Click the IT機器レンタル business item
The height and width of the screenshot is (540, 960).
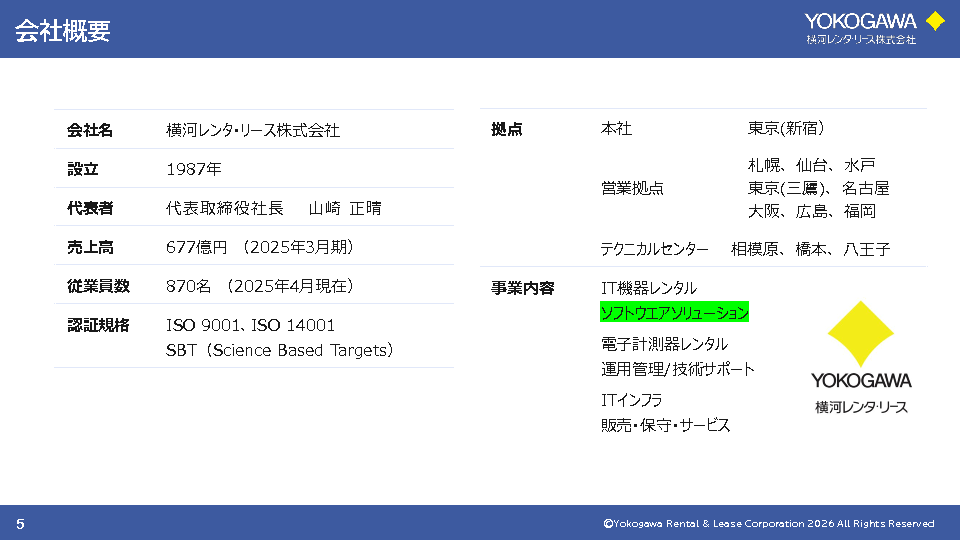648,288
